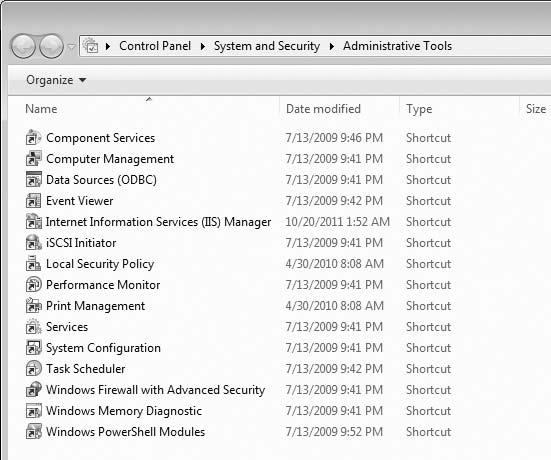
Task: Click the 7/13/2009 9:52 PM date cell
Action: (334, 432)
